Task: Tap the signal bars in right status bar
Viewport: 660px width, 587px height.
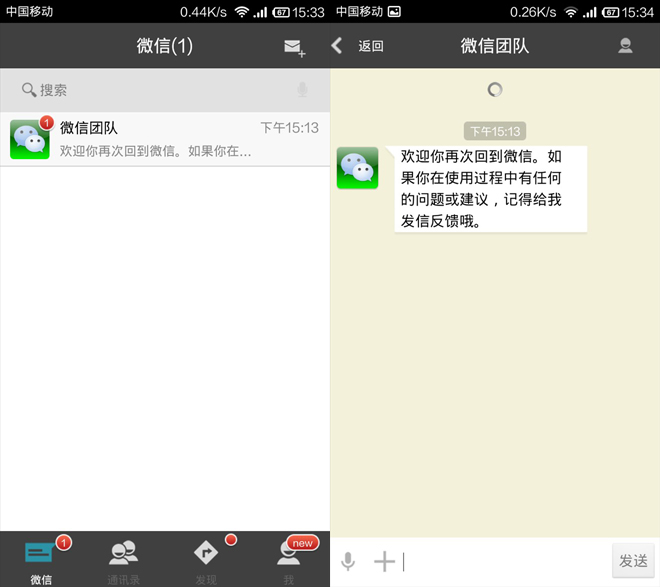Action: click(x=589, y=12)
